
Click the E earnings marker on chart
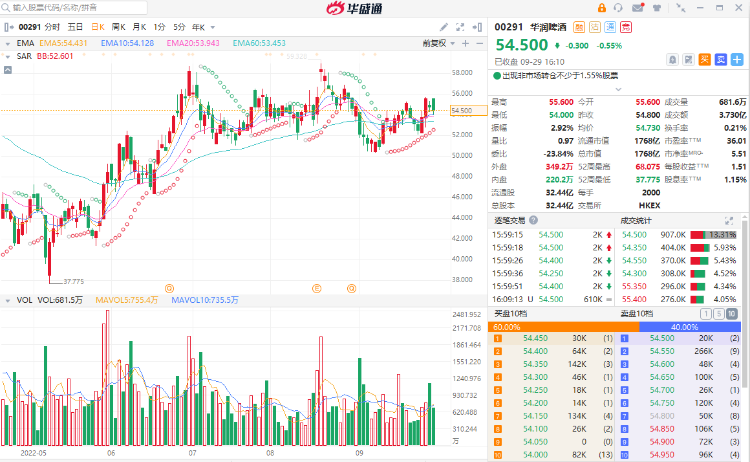pos(316,288)
